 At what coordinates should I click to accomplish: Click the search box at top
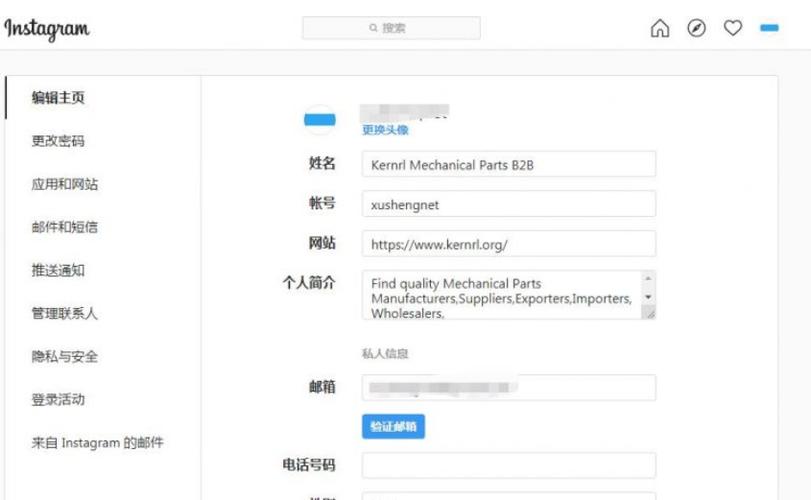[x=391, y=28]
